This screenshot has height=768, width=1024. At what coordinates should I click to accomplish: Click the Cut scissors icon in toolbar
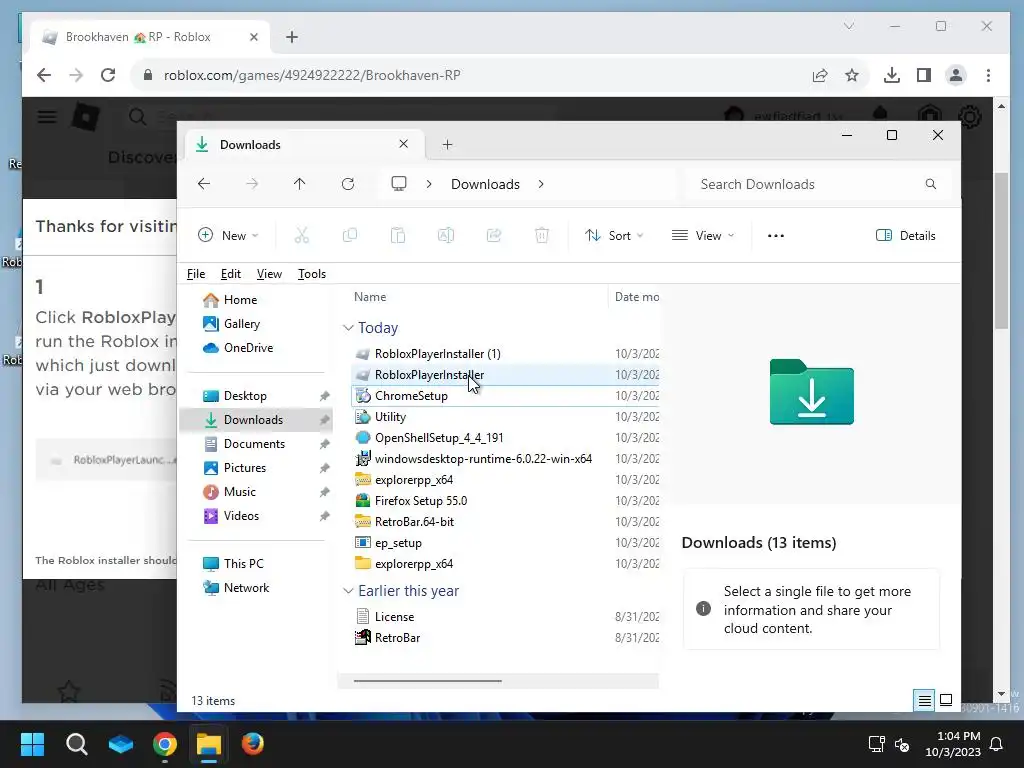[x=301, y=235]
